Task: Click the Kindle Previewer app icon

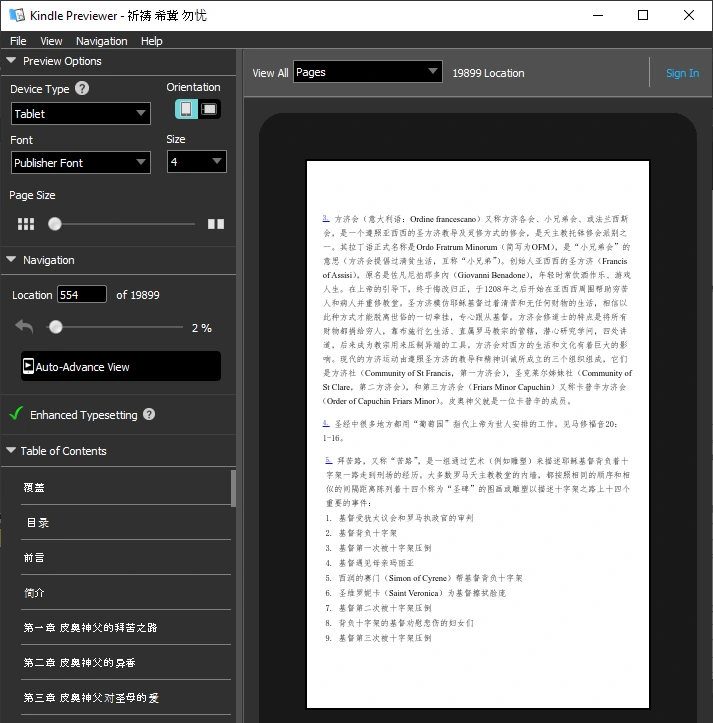Action: click(x=17, y=15)
